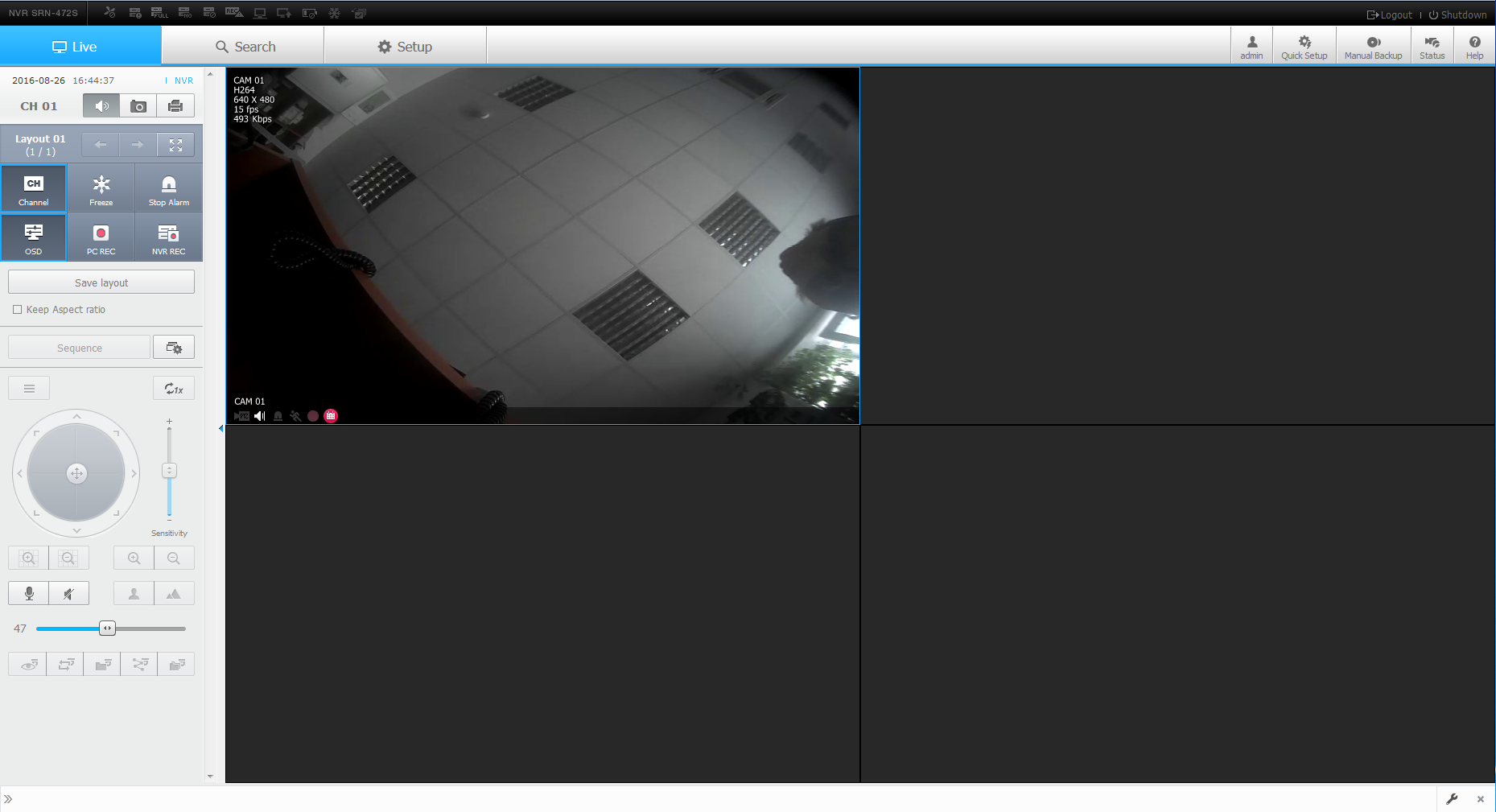The image size is (1496, 812).
Task: Select the CAM 01 video tile
Action: click(x=542, y=245)
